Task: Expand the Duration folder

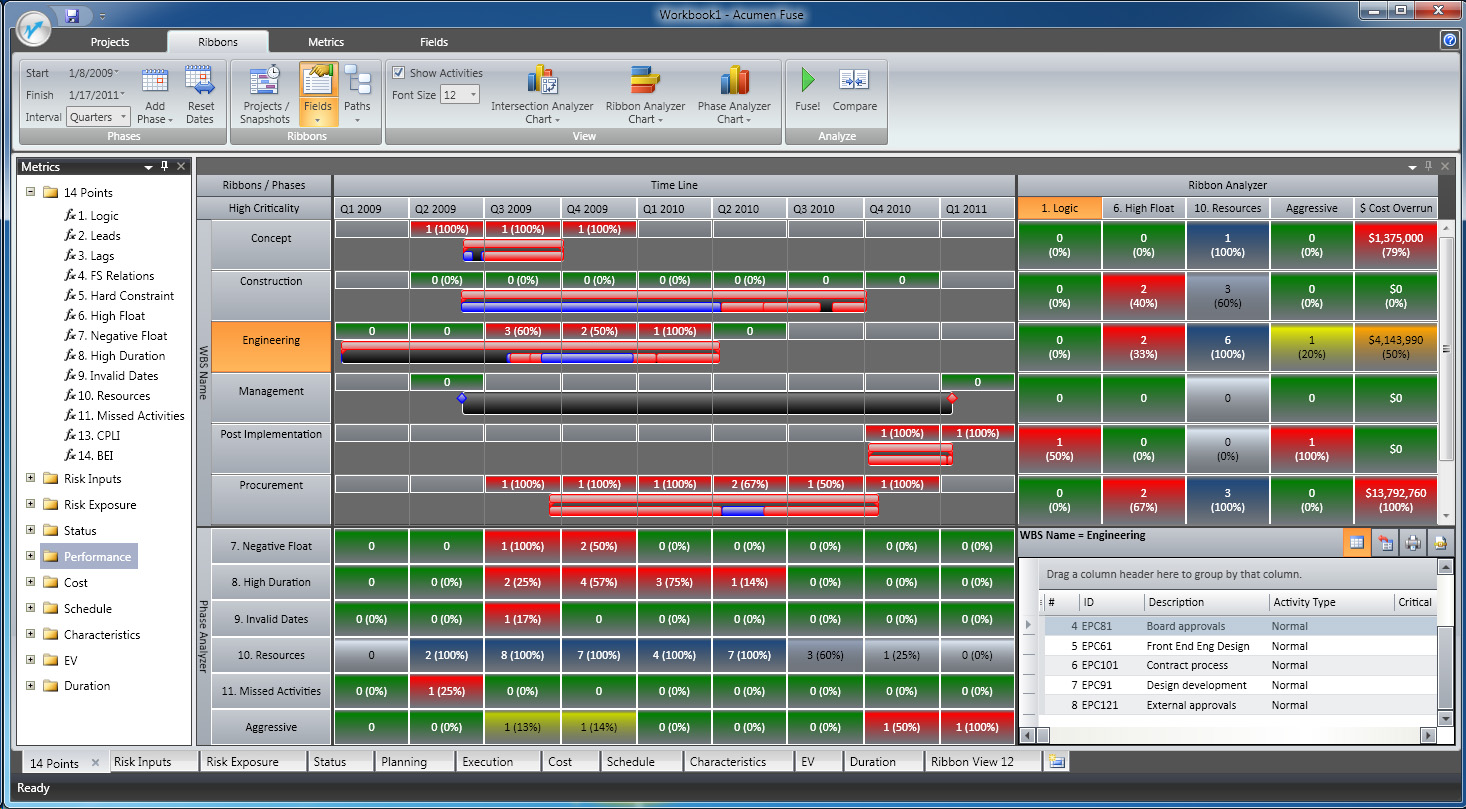Action: tap(31, 686)
